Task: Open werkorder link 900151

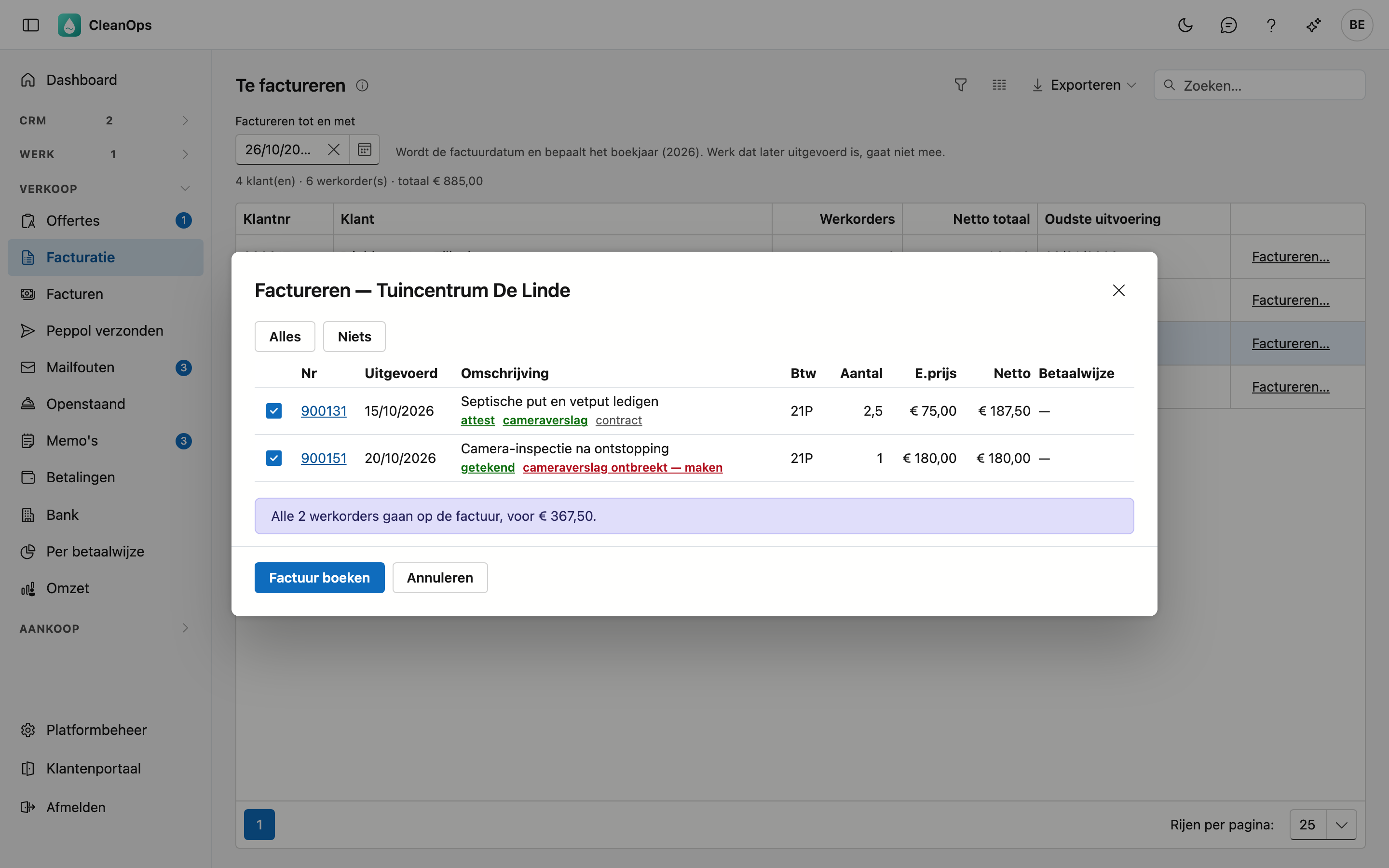Action: click(x=324, y=458)
